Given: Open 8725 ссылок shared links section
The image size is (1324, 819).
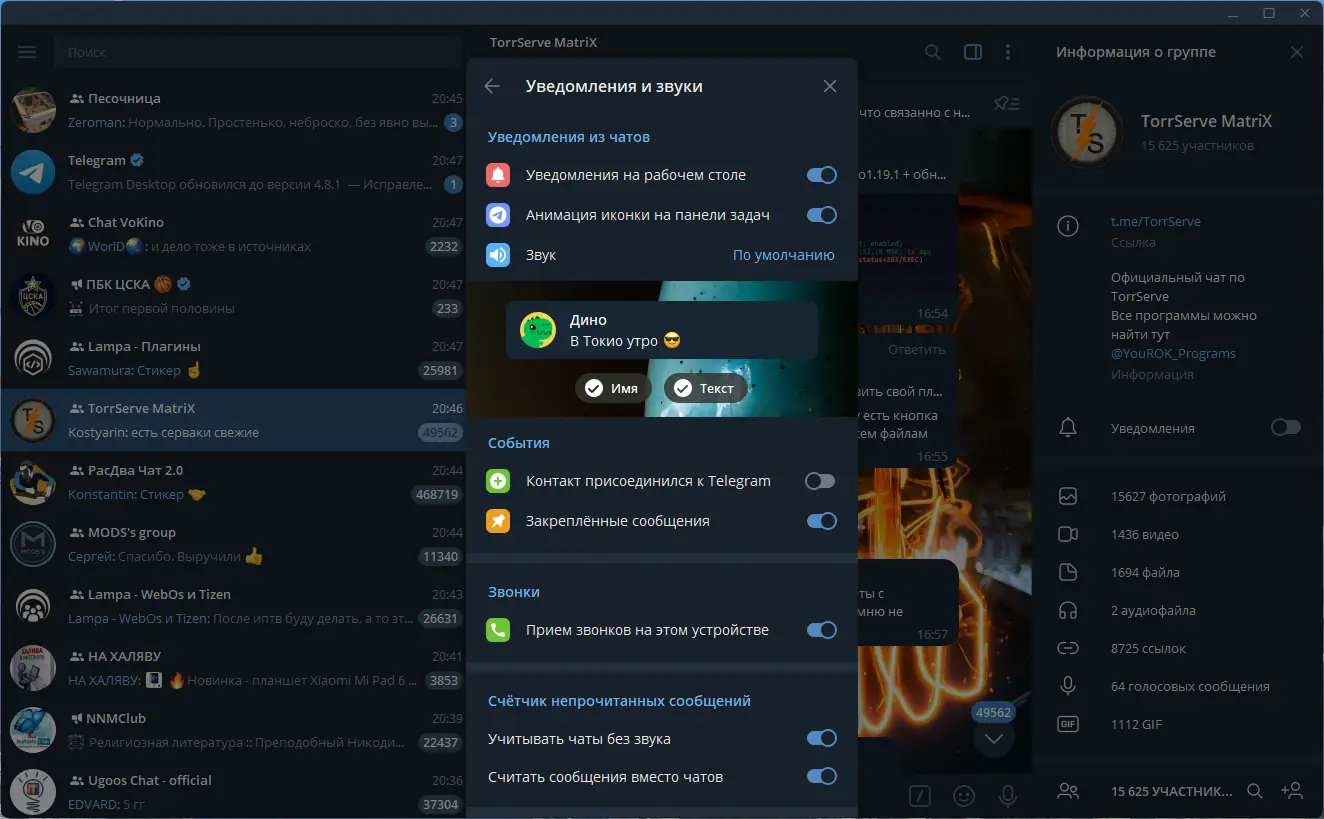Looking at the screenshot, I should pos(1179,648).
